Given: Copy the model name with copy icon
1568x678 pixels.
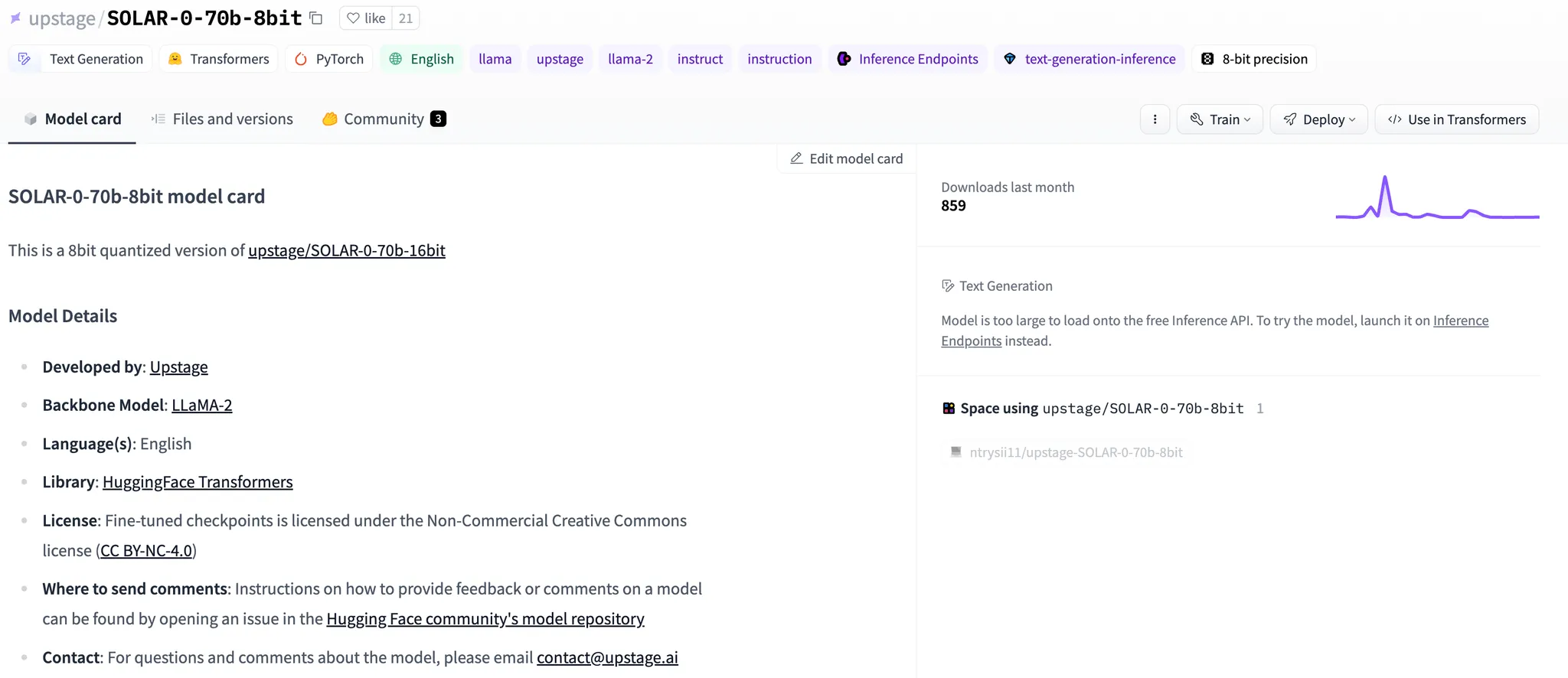Looking at the screenshot, I should [316, 18].
